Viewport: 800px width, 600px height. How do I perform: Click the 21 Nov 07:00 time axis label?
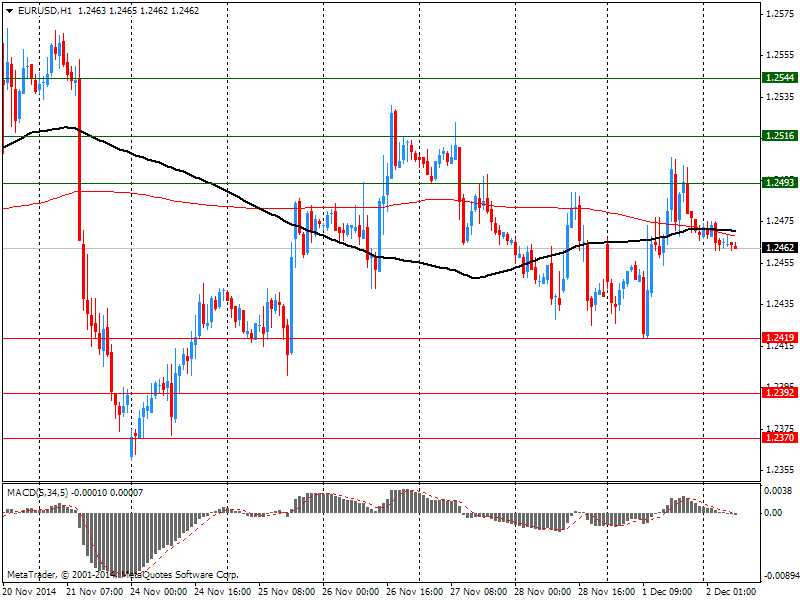tap(94, 592)
